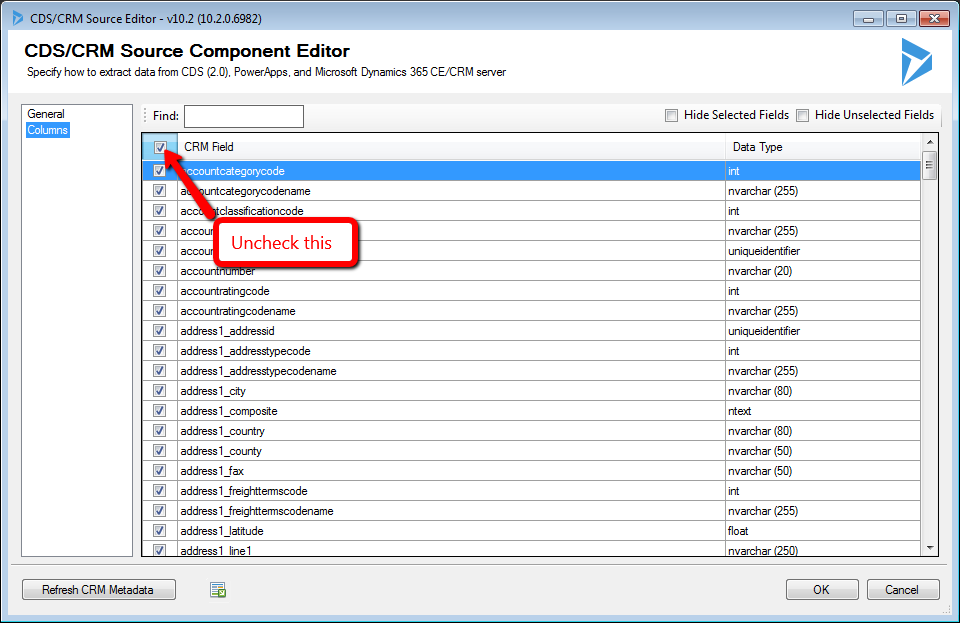The width and height of the screenshot is (960, 623).
Task: Select the address1_freighttermscodename field name
Action: (x=257, y=511)
